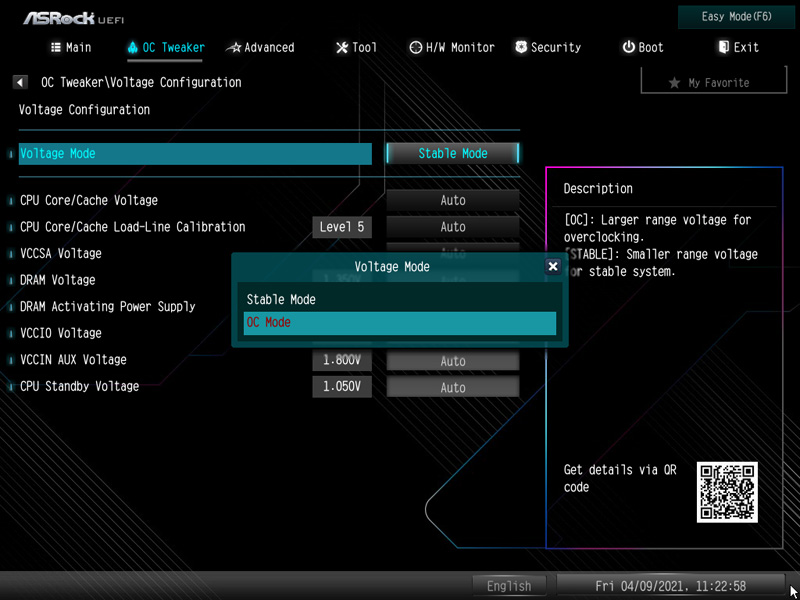Select the Boot tab
This screenshot has height=600, width=800.
pyautogui.click(x=642, y=47)
